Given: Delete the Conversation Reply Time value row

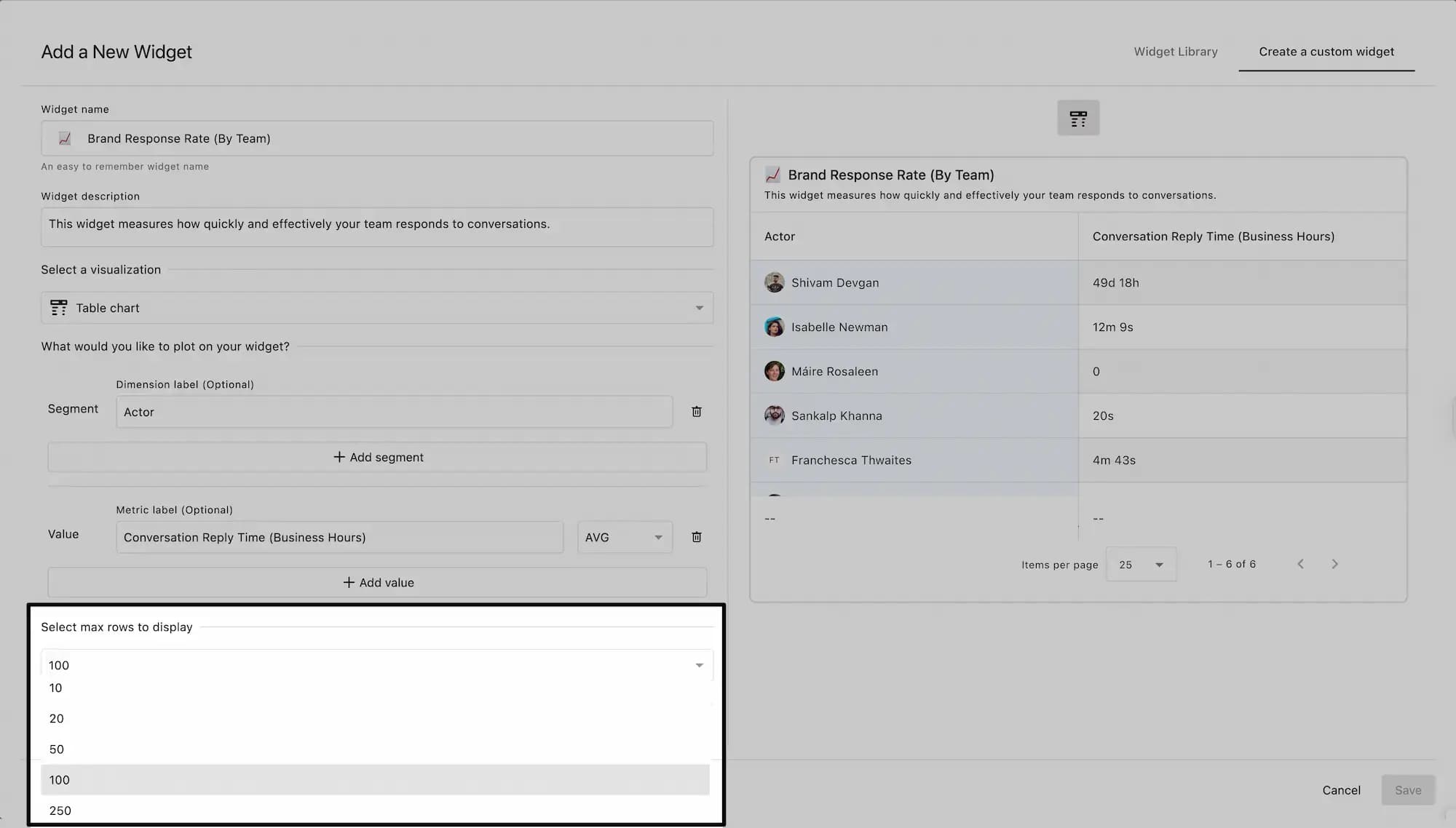Looking at the screenshot, I should [696, 537].
